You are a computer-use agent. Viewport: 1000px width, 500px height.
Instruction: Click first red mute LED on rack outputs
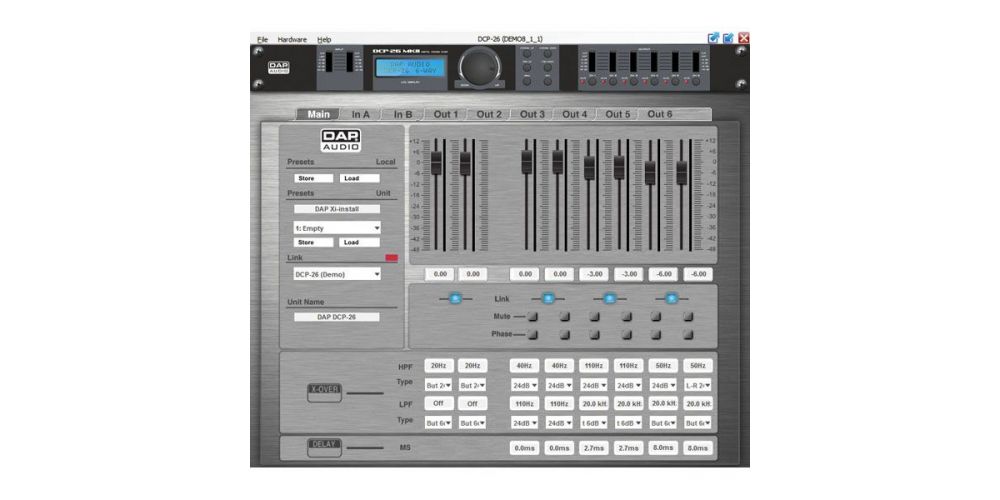(x=582, y=82)
